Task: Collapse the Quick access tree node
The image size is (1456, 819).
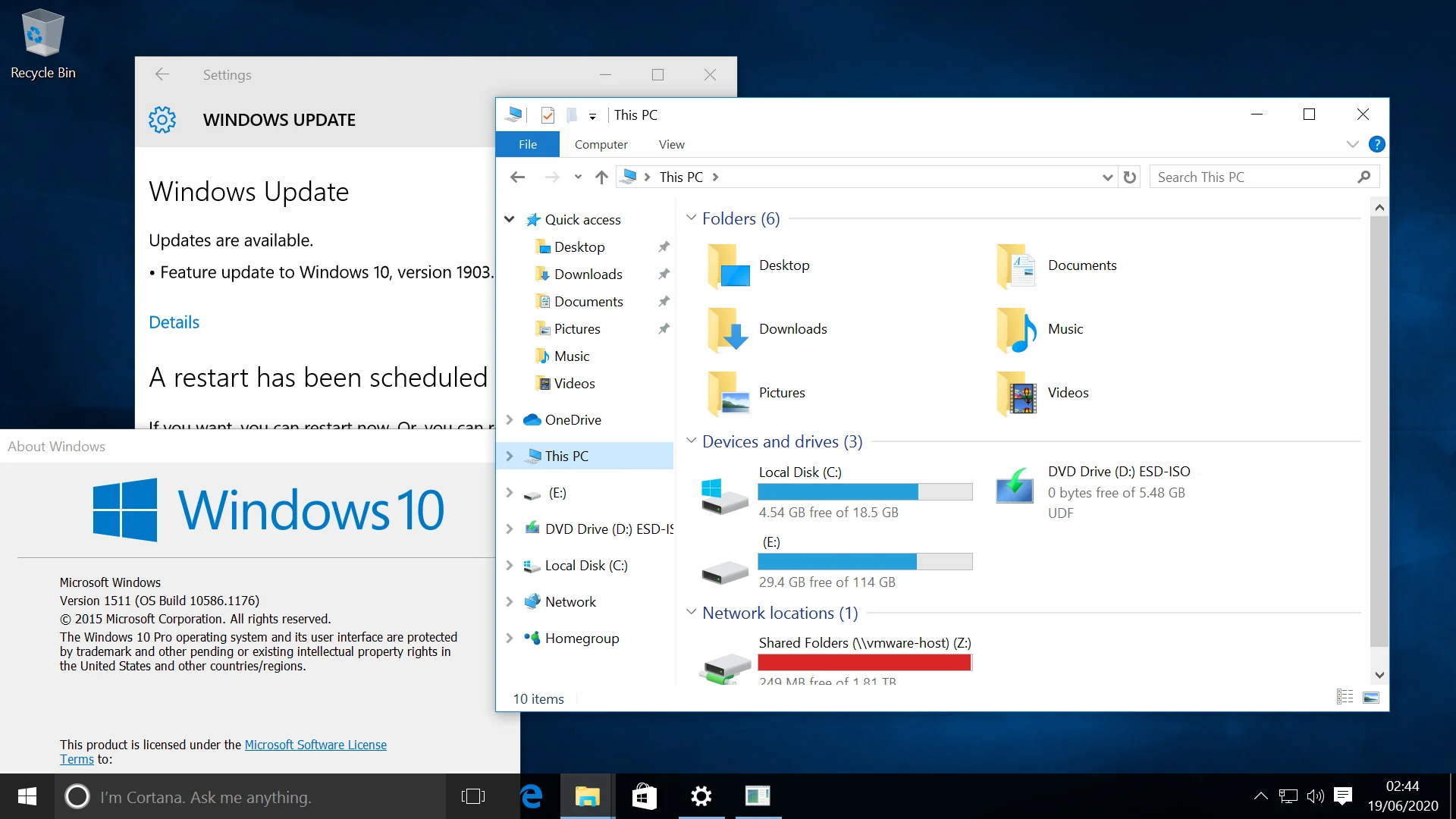Action: (510, 219)
